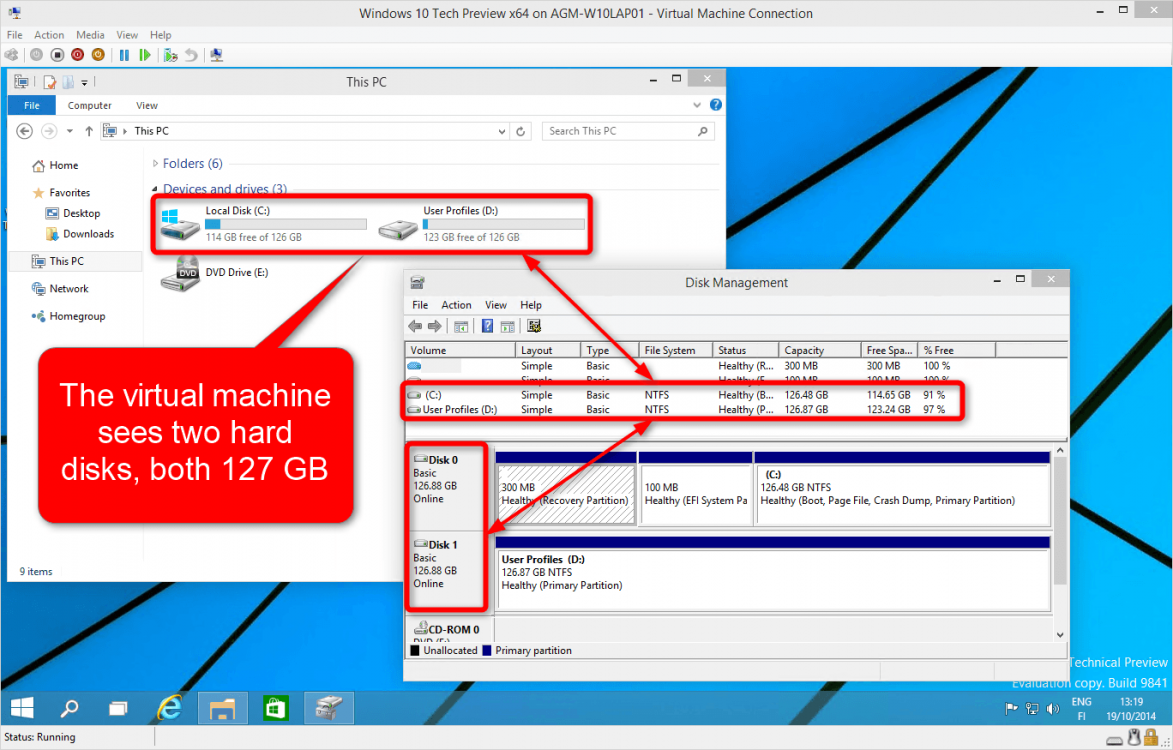Image resolution: width=1173 pixels, height=750 pixels.
Task: Click the Ctrl+Alt+Del icon in VM toolbar
Action: 11,55
